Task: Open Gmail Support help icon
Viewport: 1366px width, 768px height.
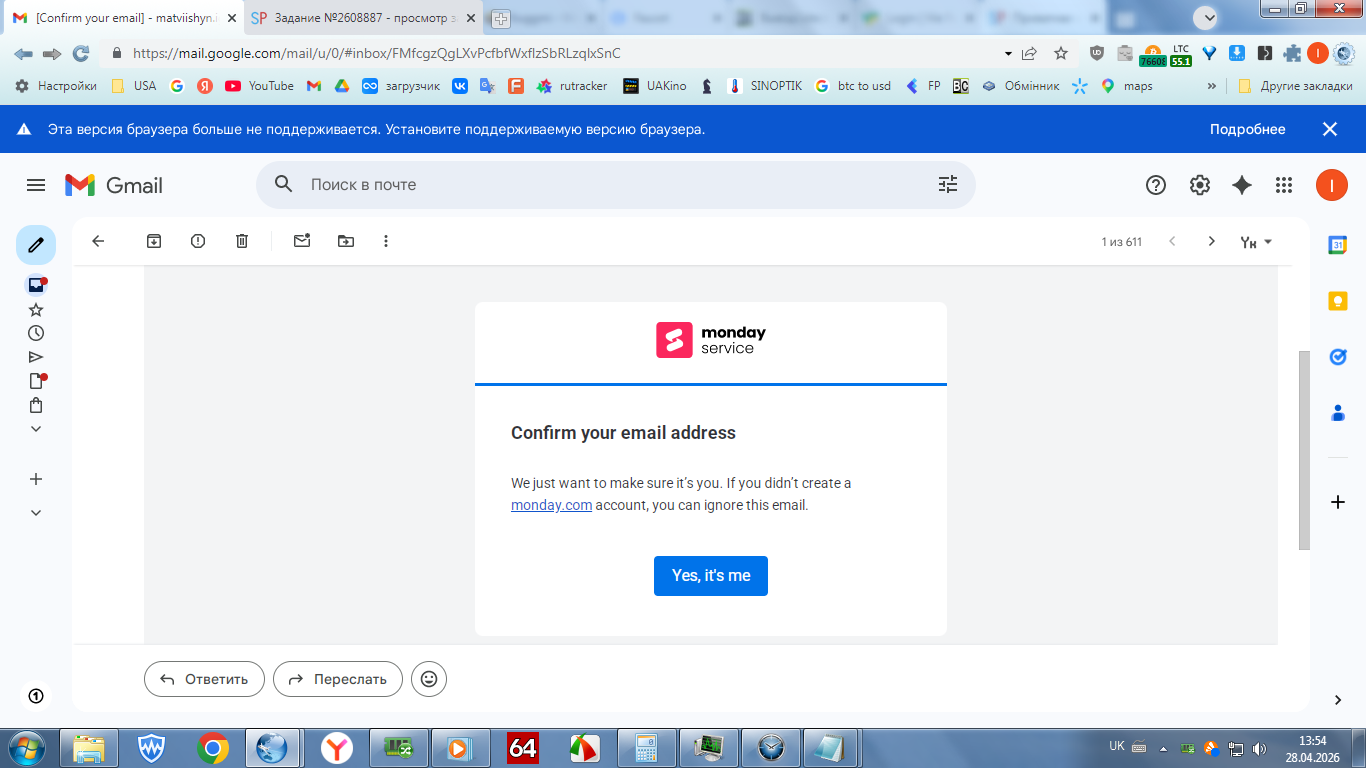Action: [x=1156, y=185]
